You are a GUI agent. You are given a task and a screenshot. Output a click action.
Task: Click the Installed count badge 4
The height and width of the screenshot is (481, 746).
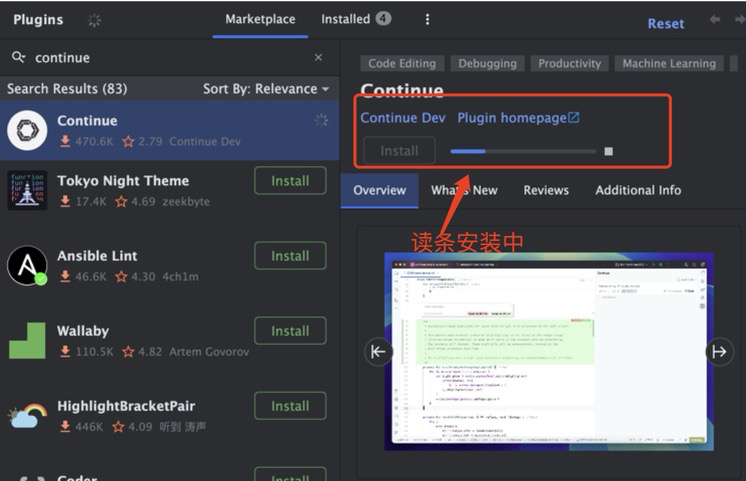click(383, 19)
